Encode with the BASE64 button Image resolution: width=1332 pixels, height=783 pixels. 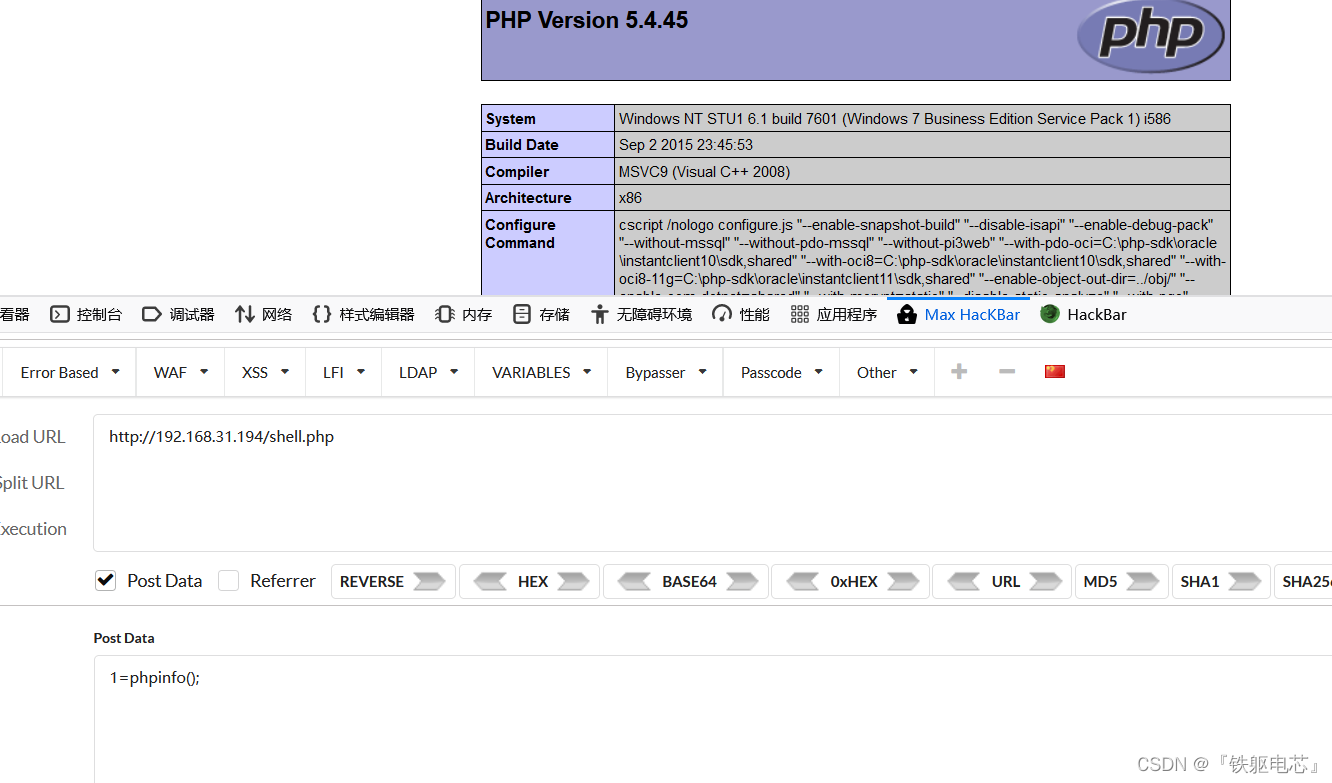(685, 580)
